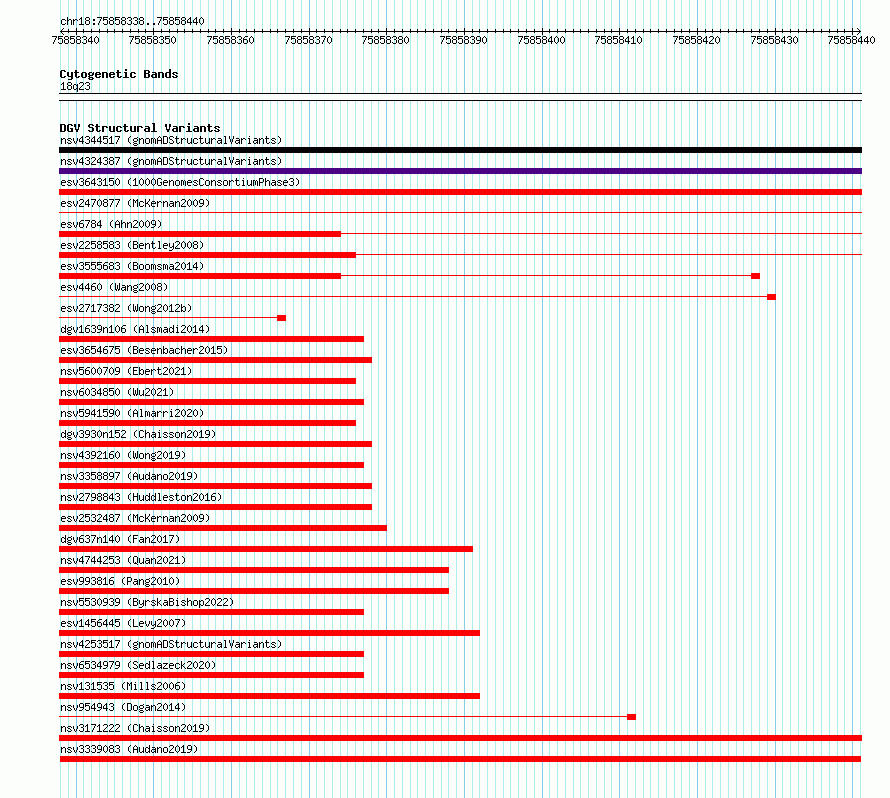
Task: Click ruler position 75858430
Action: [774, 40]
